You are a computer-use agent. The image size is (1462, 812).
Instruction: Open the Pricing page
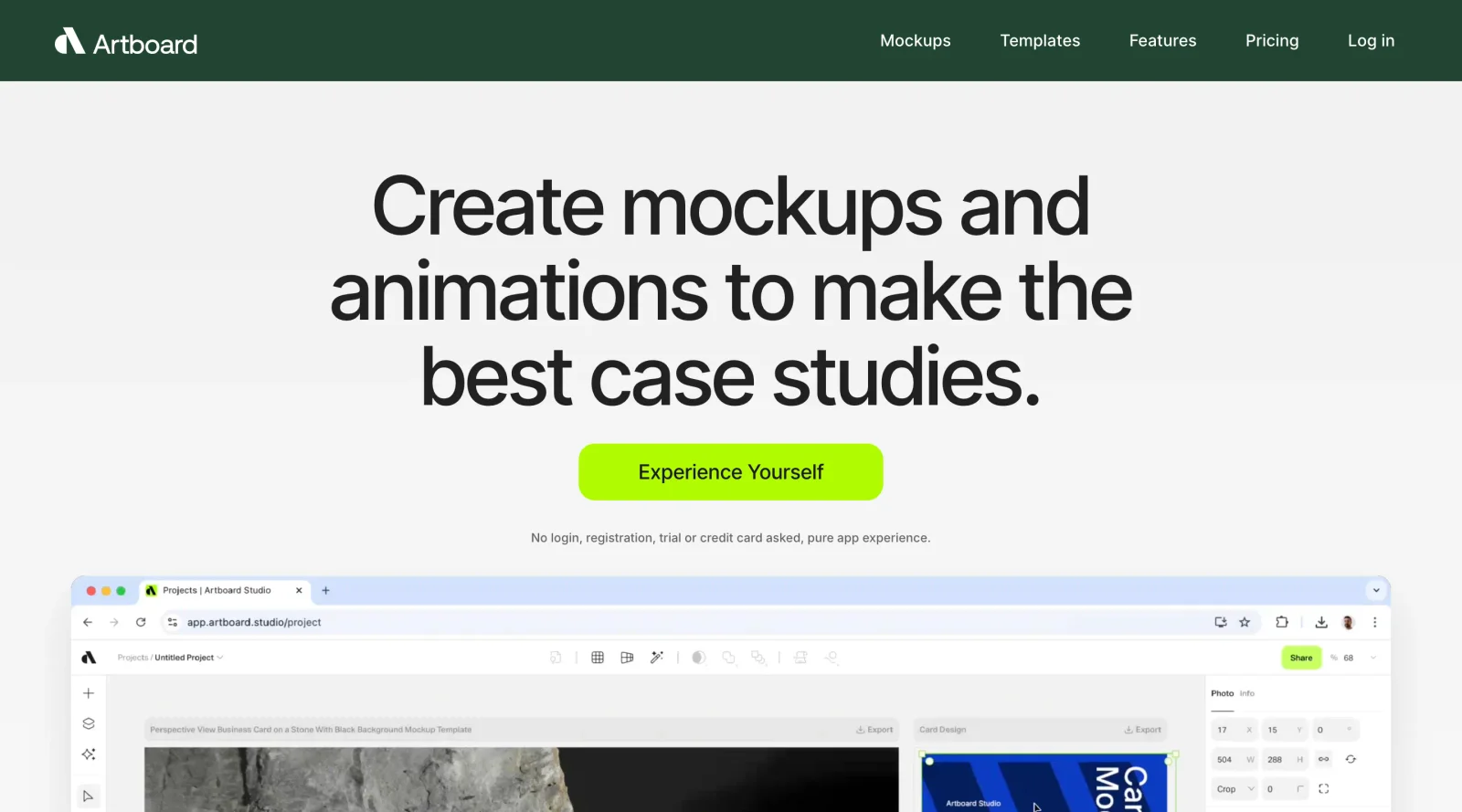[x=1271, y=40]
